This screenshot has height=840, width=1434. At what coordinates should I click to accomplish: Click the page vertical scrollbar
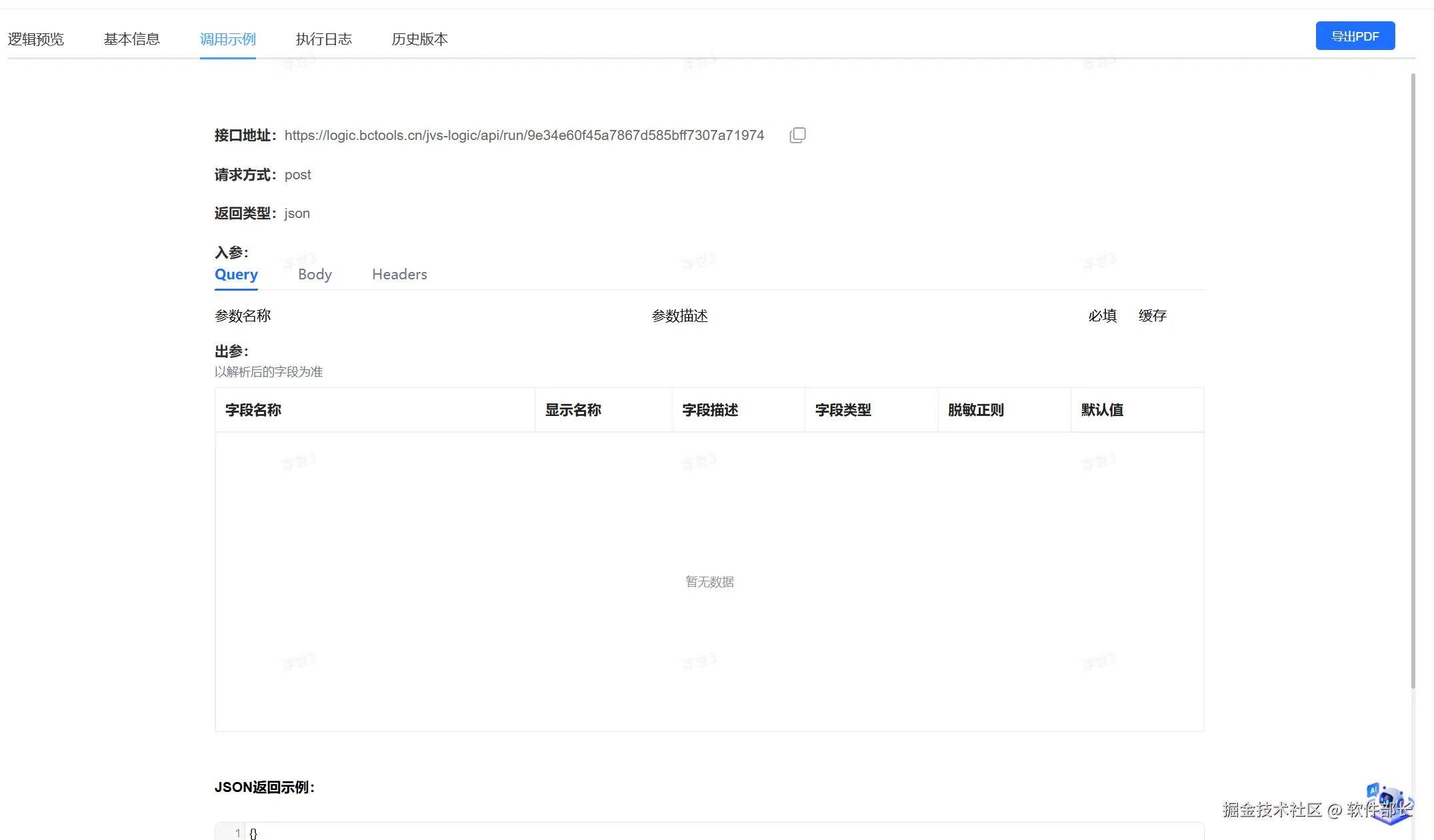click(1413, 380)
